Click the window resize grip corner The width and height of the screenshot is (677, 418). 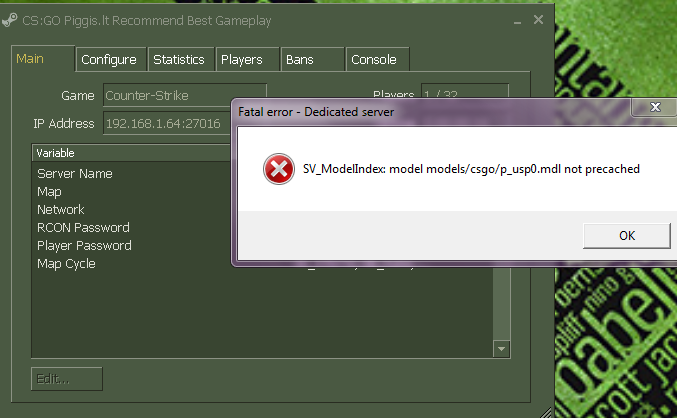tap(546, 412)
